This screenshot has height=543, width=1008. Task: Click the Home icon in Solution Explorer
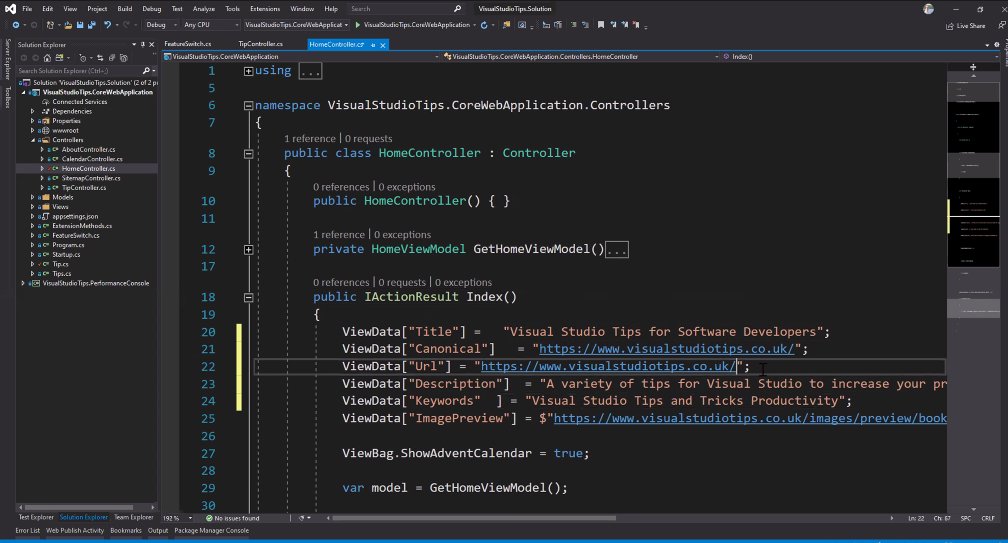click(47, 58)
